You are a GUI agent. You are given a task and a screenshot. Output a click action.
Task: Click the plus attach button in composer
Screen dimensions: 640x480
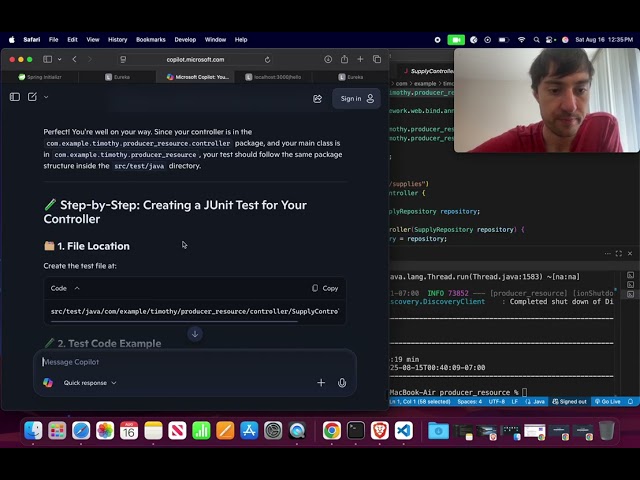pos(321,383)
